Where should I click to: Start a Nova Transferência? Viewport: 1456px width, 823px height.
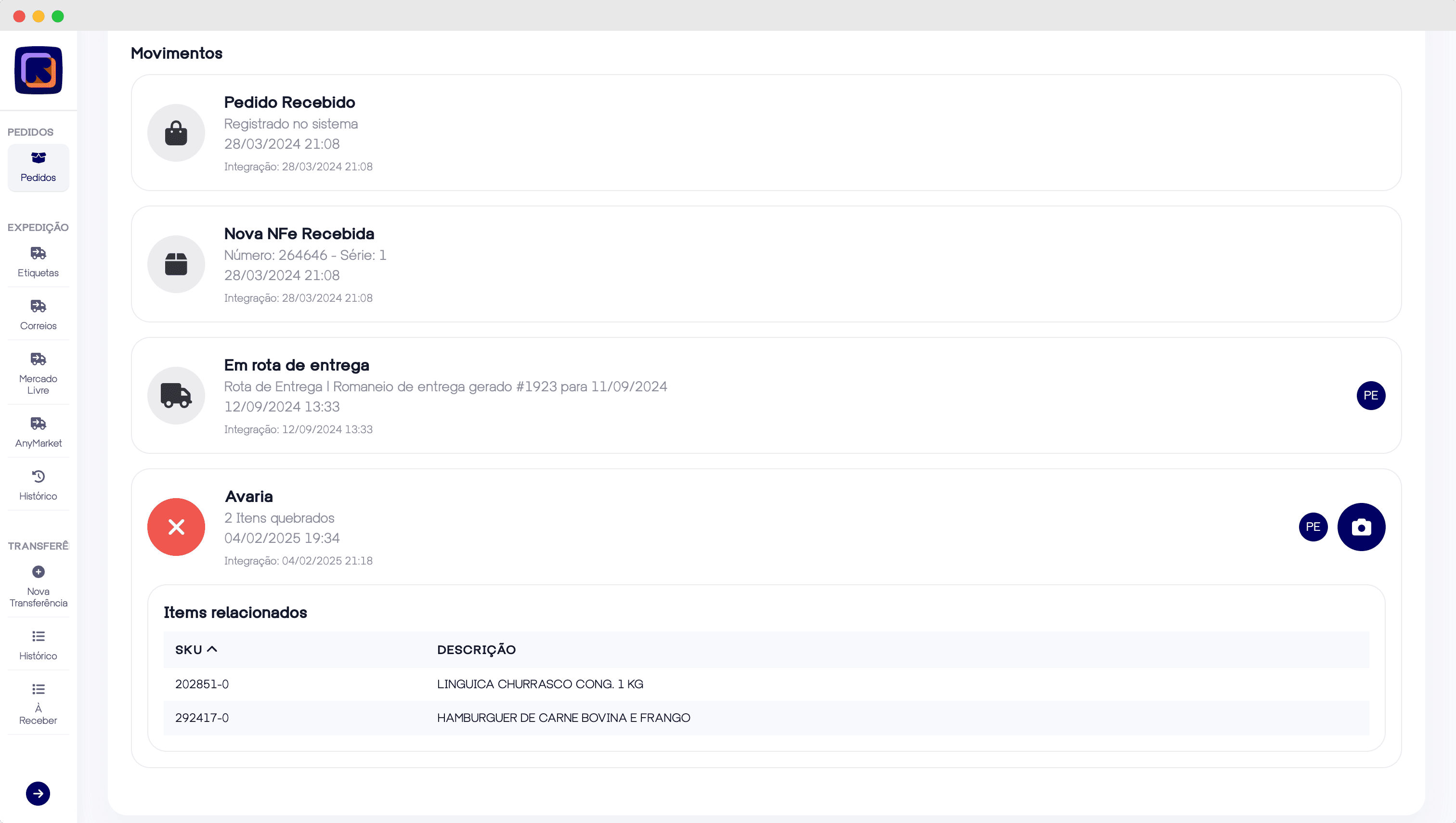[x=39, y=586]
